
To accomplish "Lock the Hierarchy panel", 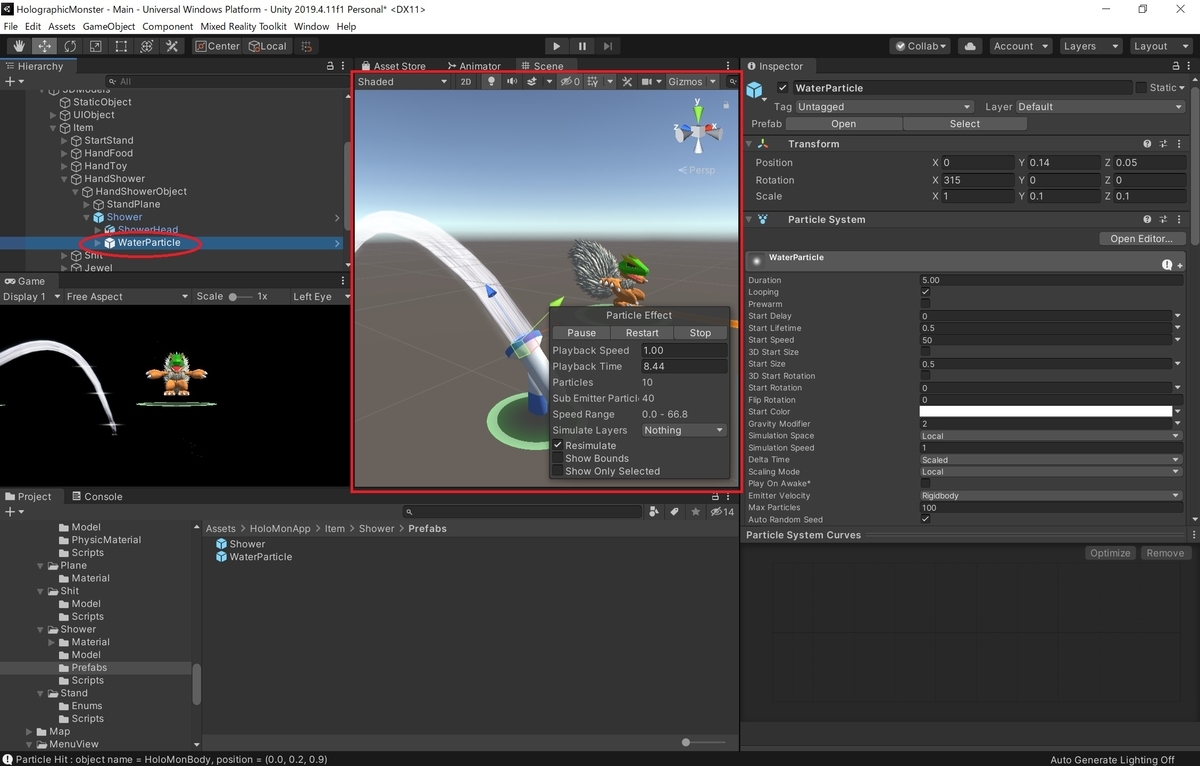I will click(x=331, y=66).
